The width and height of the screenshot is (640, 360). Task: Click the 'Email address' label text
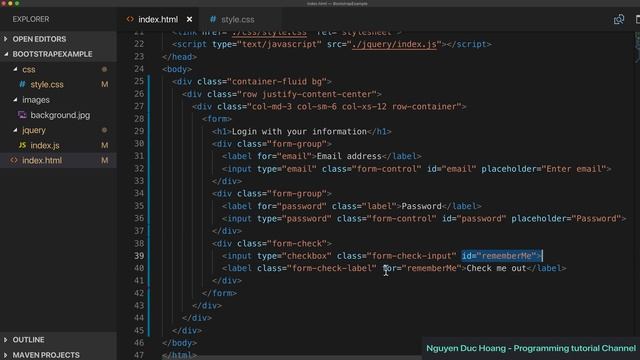[349, 156]
